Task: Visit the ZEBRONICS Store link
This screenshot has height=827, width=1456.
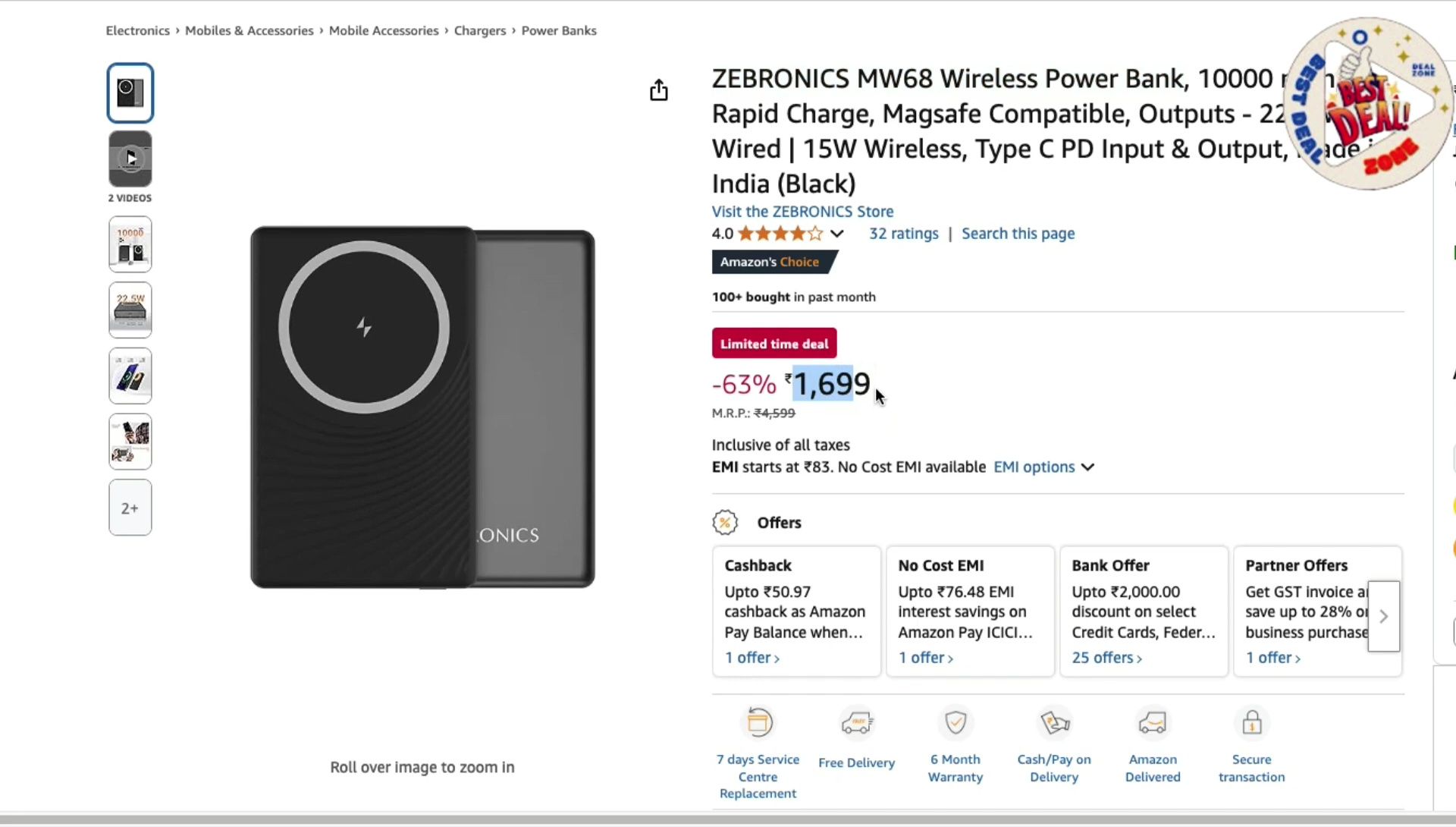Action: click(802, 212)
